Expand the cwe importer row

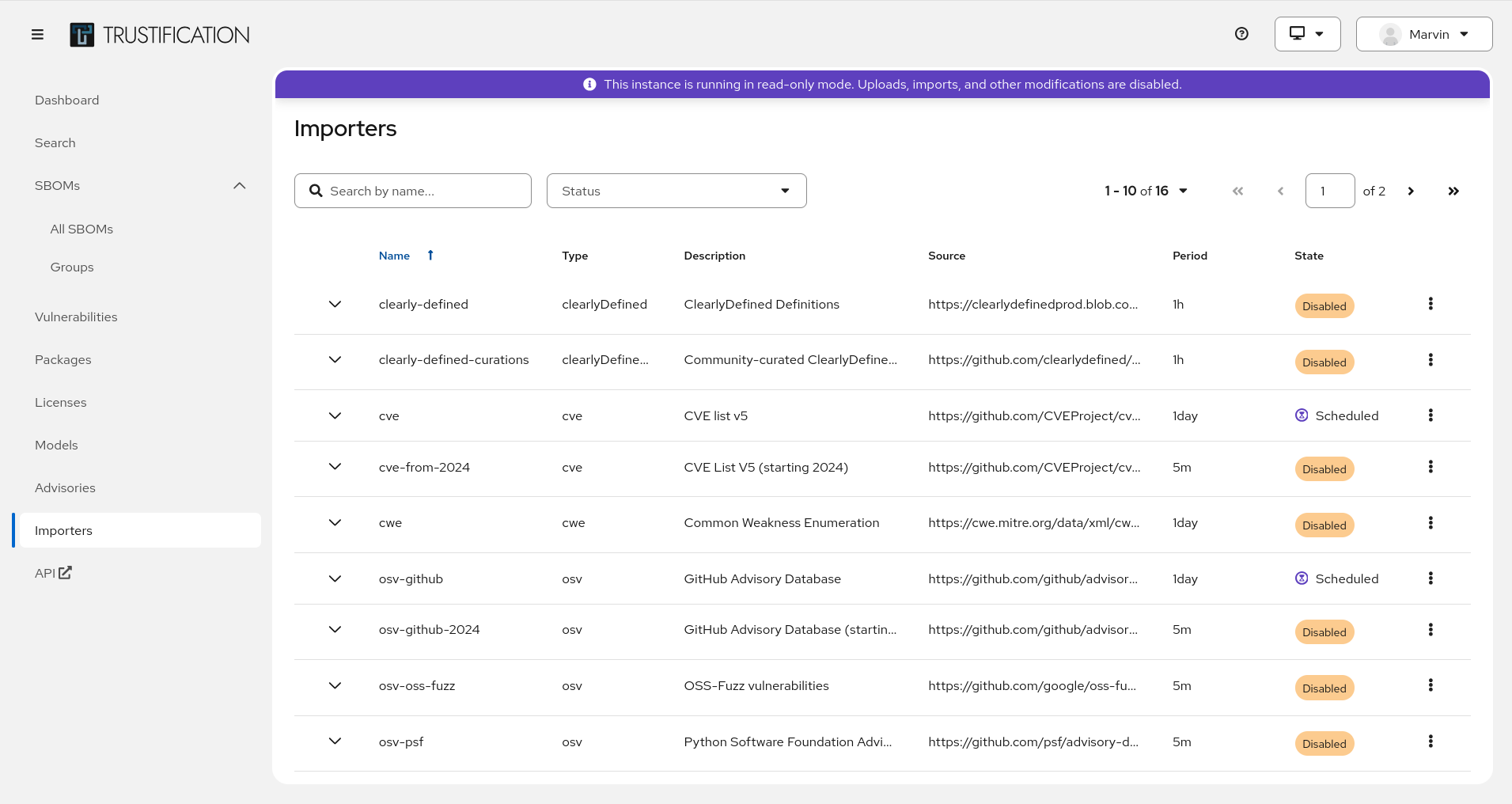coord(335,523)
